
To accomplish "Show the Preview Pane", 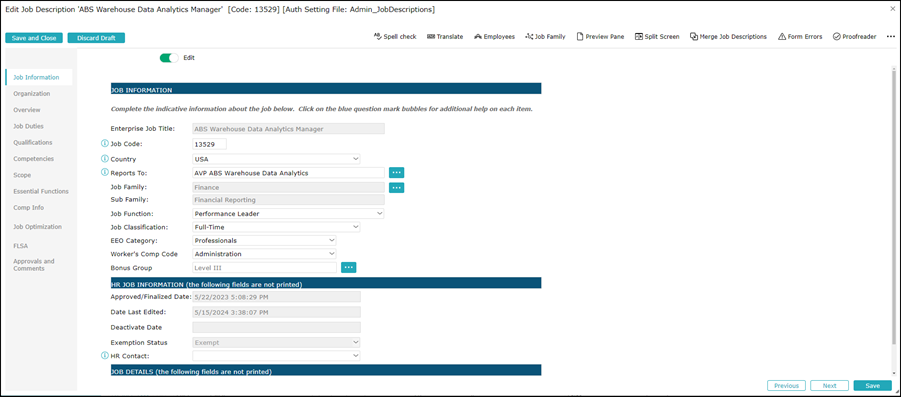I will point(600,36).
